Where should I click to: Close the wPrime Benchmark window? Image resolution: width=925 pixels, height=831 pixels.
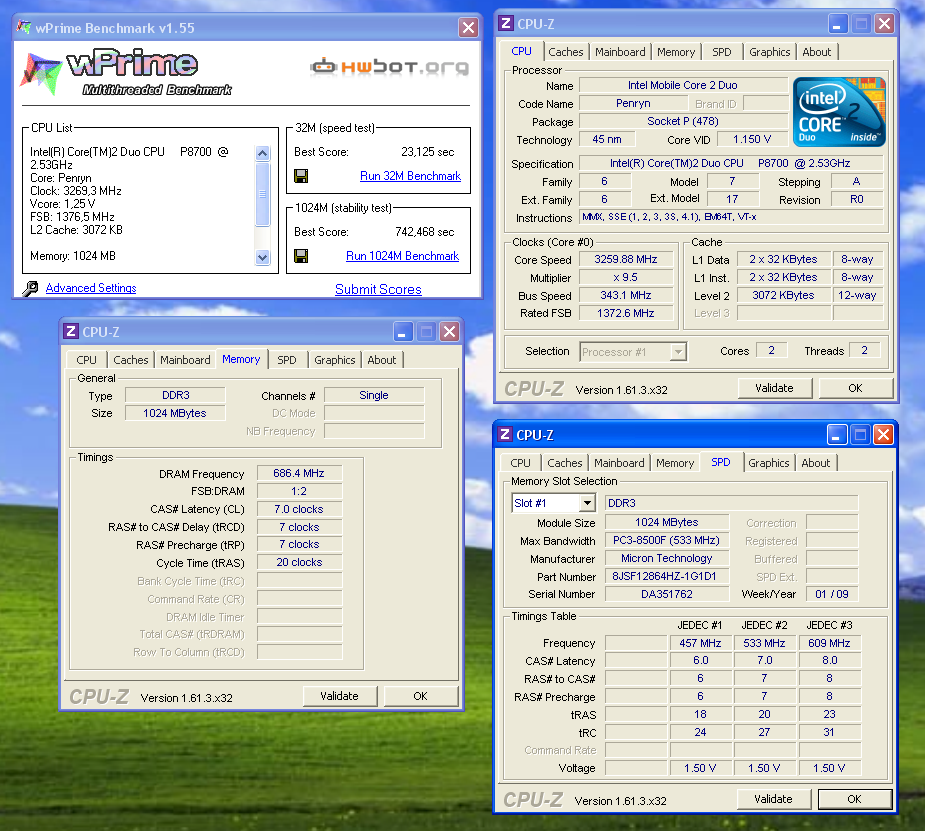tap(468, 27)
